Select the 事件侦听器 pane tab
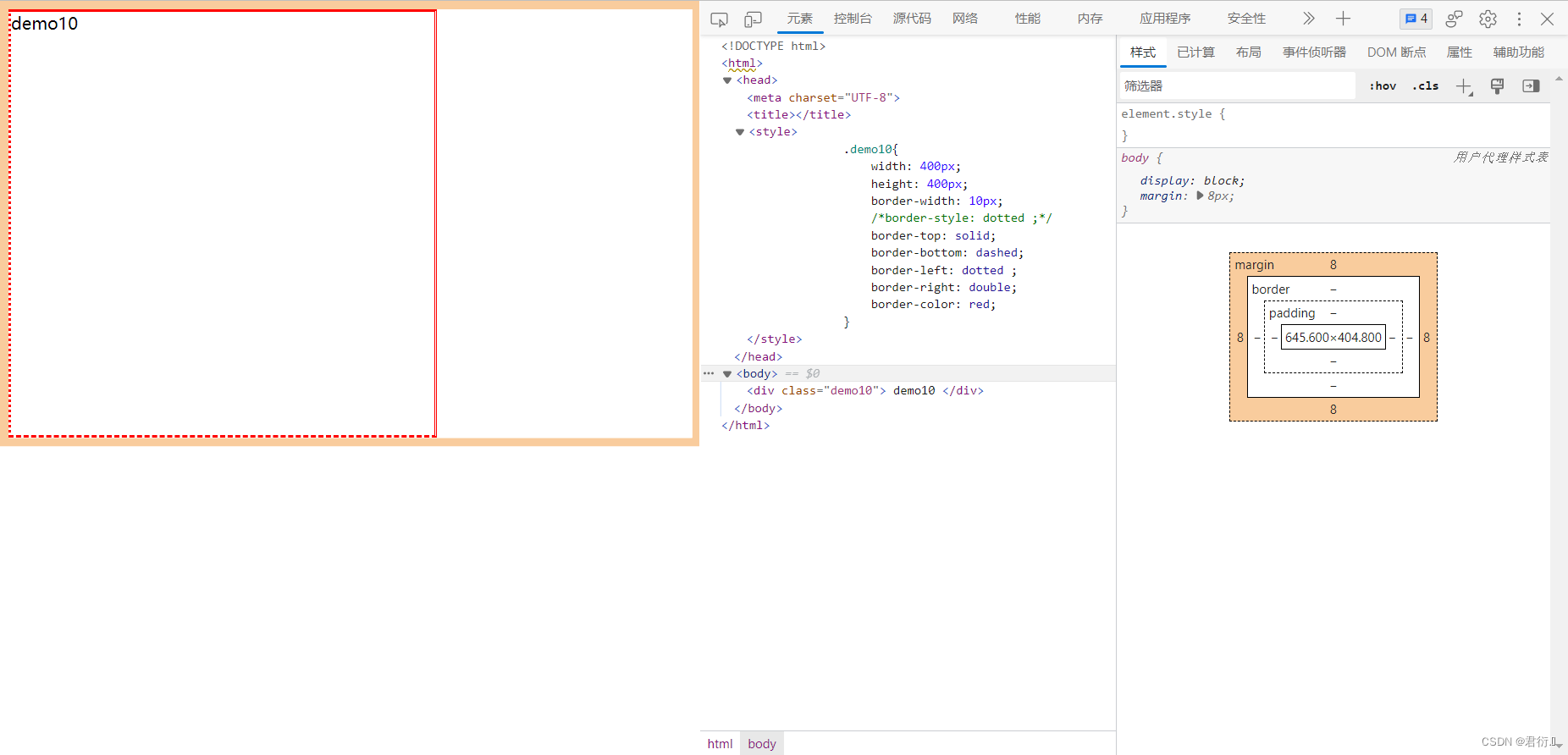This screenshot has height=755, width=1568. (x=1314, y=52)
